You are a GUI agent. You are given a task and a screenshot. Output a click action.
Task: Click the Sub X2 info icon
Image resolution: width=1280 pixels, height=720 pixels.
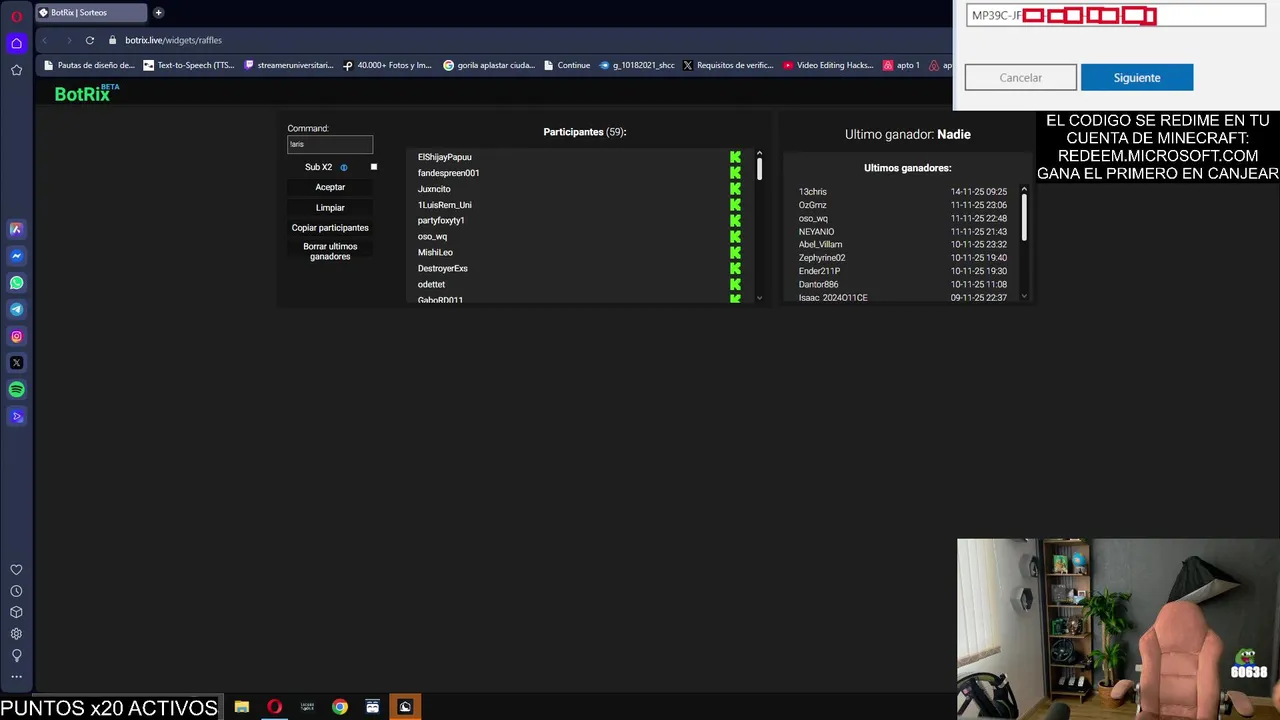pyautogui.click(x=344, y=168)
